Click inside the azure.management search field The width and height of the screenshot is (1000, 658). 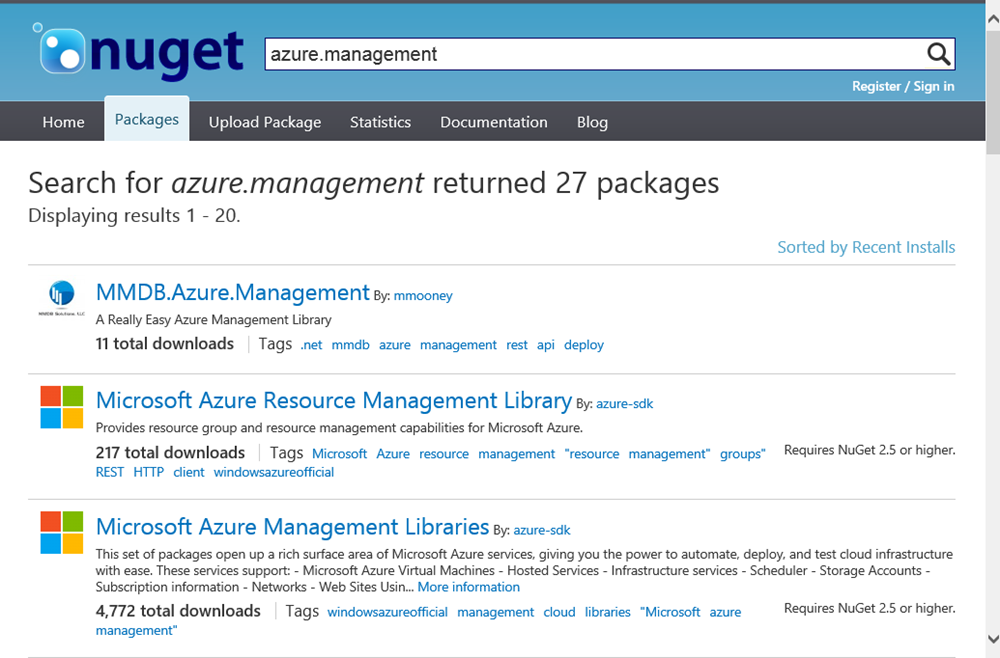pyautogui.click(x=590, y=54)
